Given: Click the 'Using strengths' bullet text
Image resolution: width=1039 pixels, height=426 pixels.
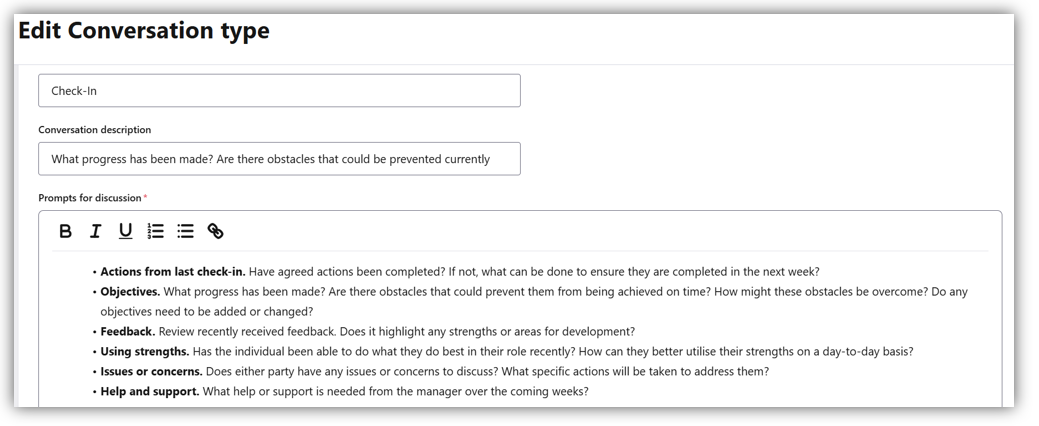Looking at the screenshot, I should 506,352.
